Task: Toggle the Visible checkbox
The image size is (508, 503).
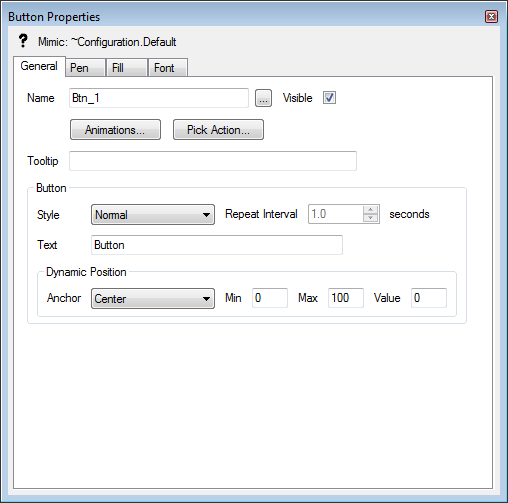Action: 329,98
